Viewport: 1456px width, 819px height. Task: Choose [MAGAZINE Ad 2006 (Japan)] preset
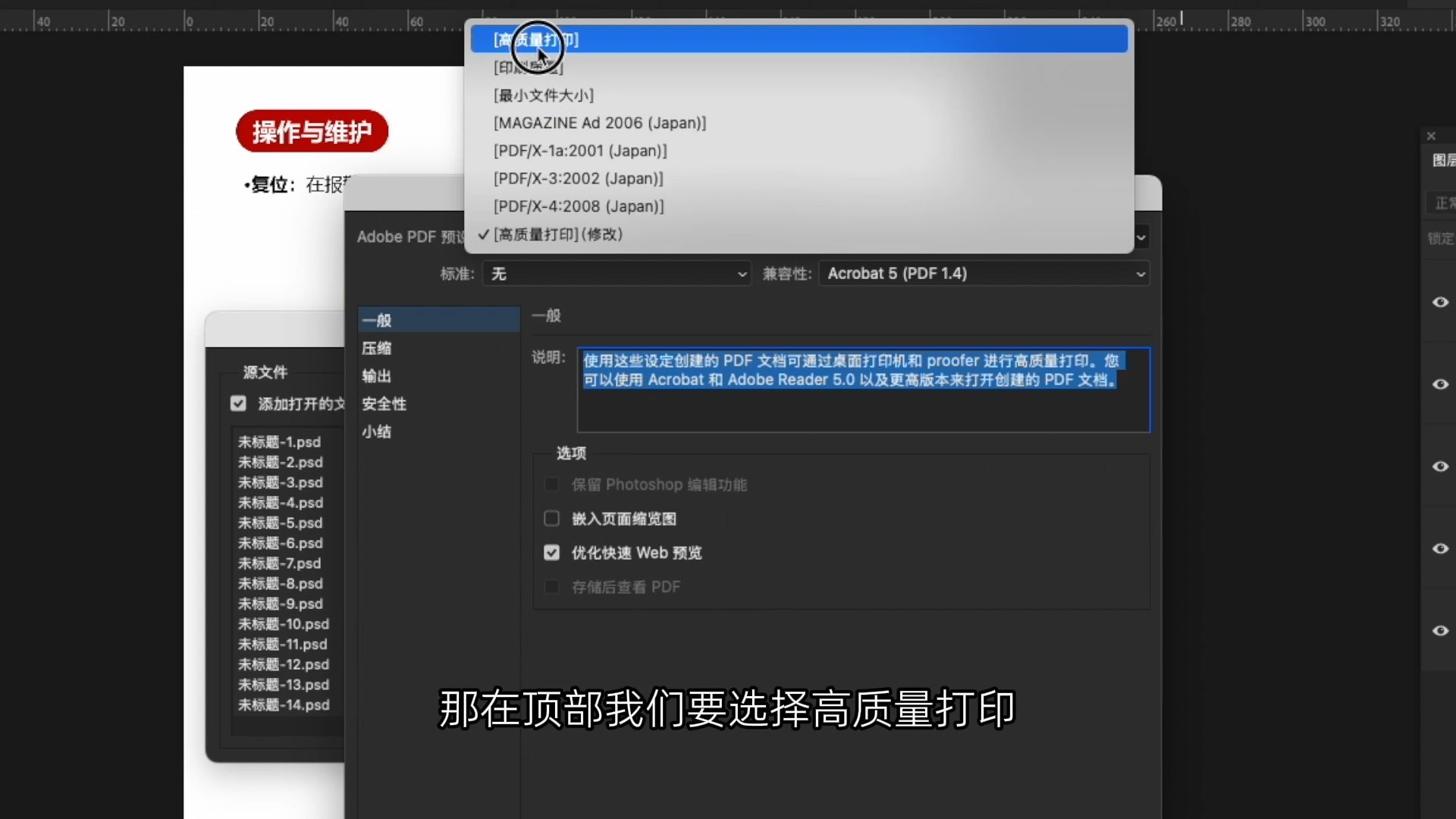point(599,123)
